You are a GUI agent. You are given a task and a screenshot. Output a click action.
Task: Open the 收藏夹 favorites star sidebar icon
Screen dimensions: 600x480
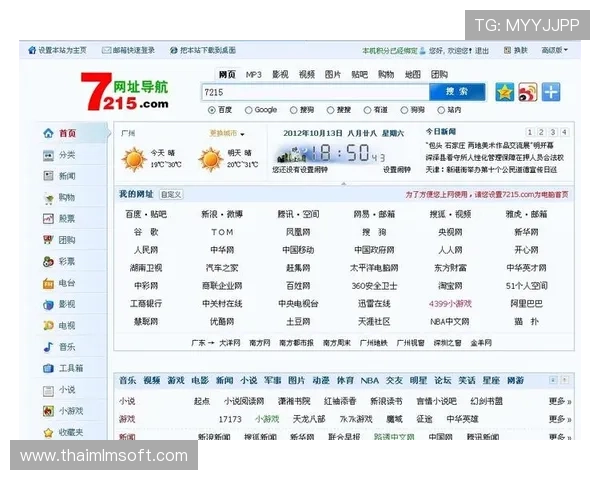coord(49,433)
